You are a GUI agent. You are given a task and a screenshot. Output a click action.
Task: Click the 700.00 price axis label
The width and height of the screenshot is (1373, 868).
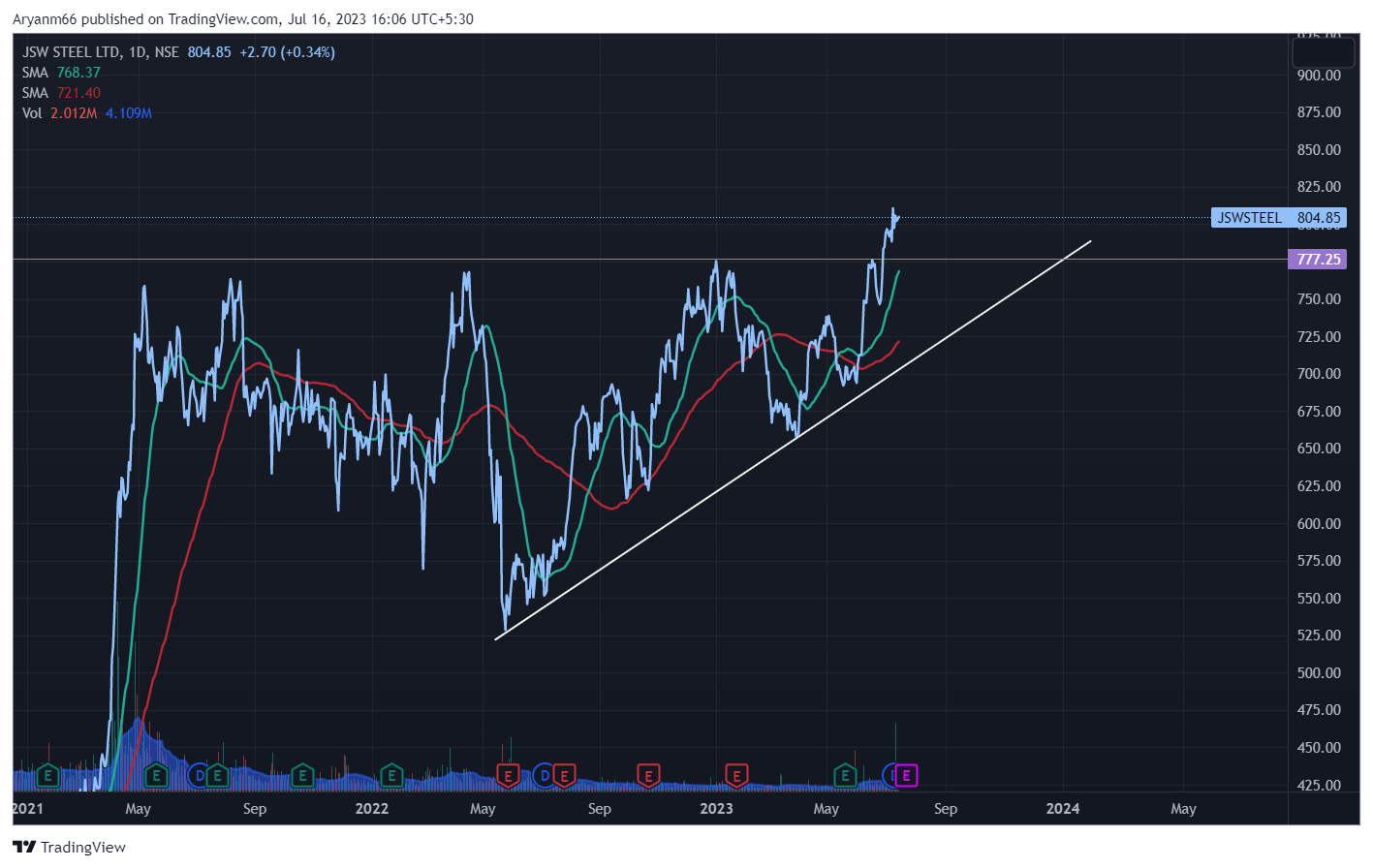point(1319,373)
